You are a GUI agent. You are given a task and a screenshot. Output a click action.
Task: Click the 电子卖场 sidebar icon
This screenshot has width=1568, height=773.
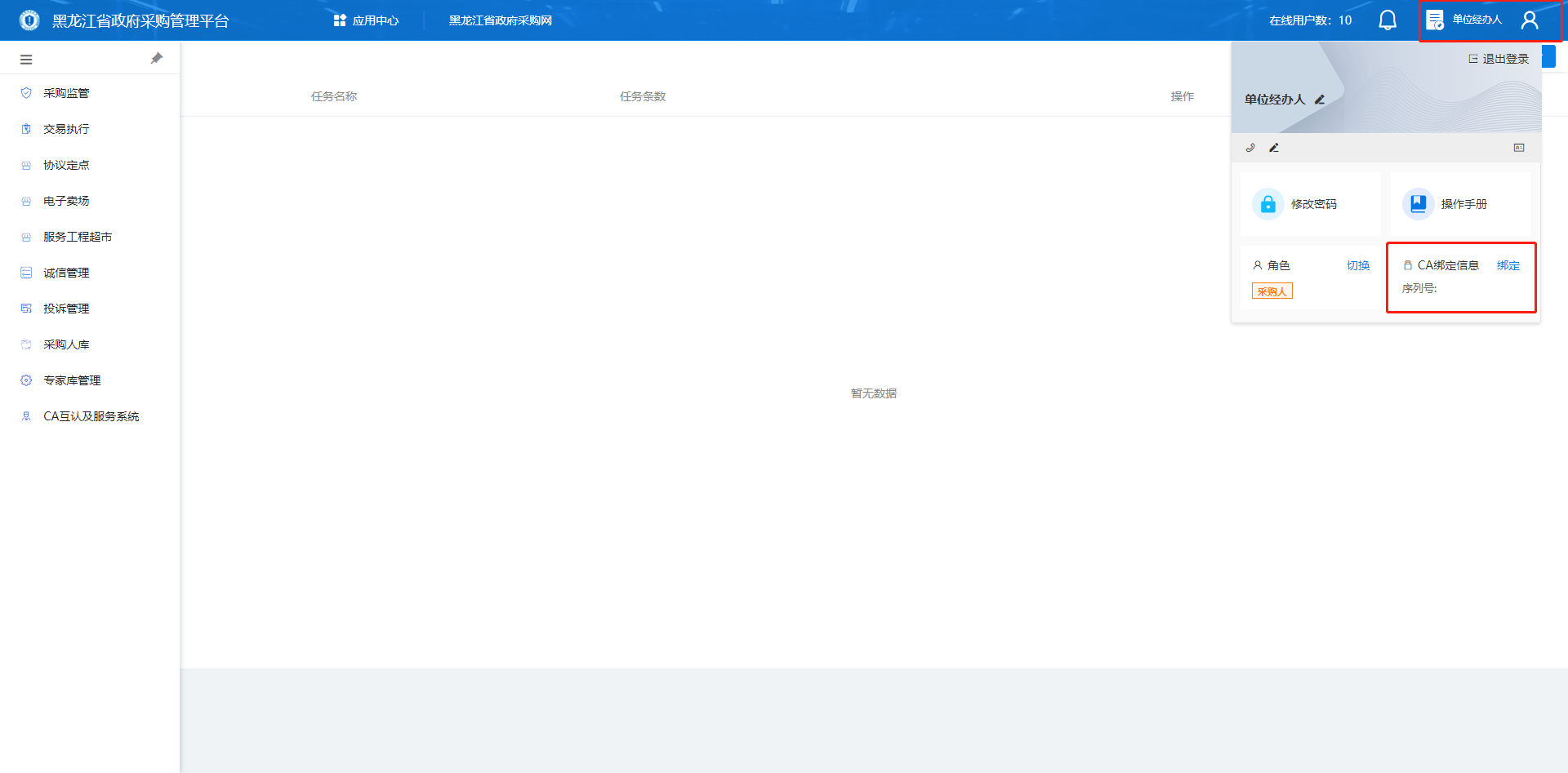click(26, 201)
